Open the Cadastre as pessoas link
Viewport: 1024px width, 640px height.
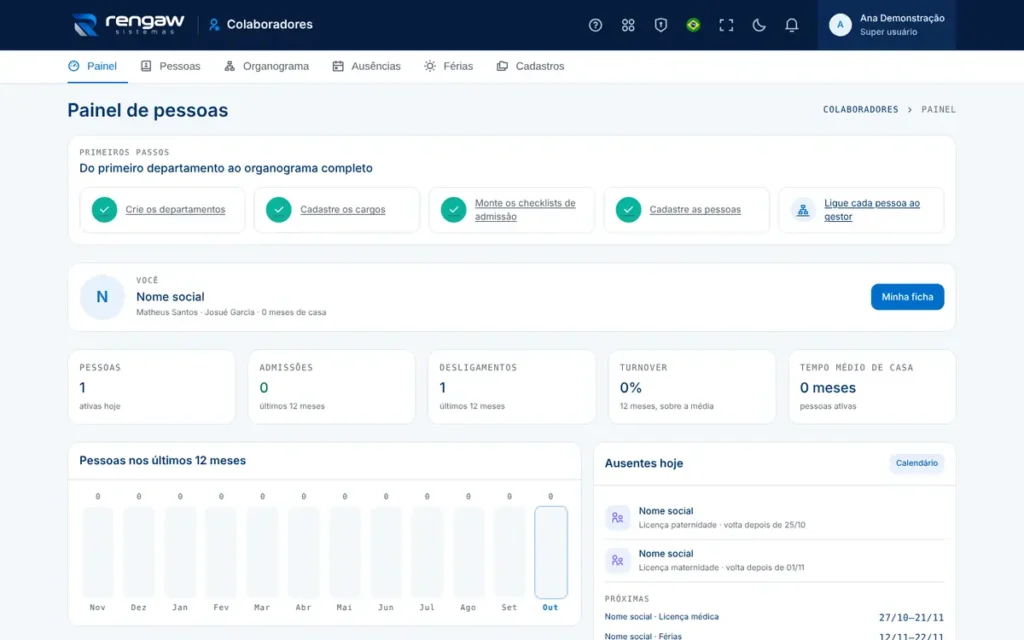(695, 210)
